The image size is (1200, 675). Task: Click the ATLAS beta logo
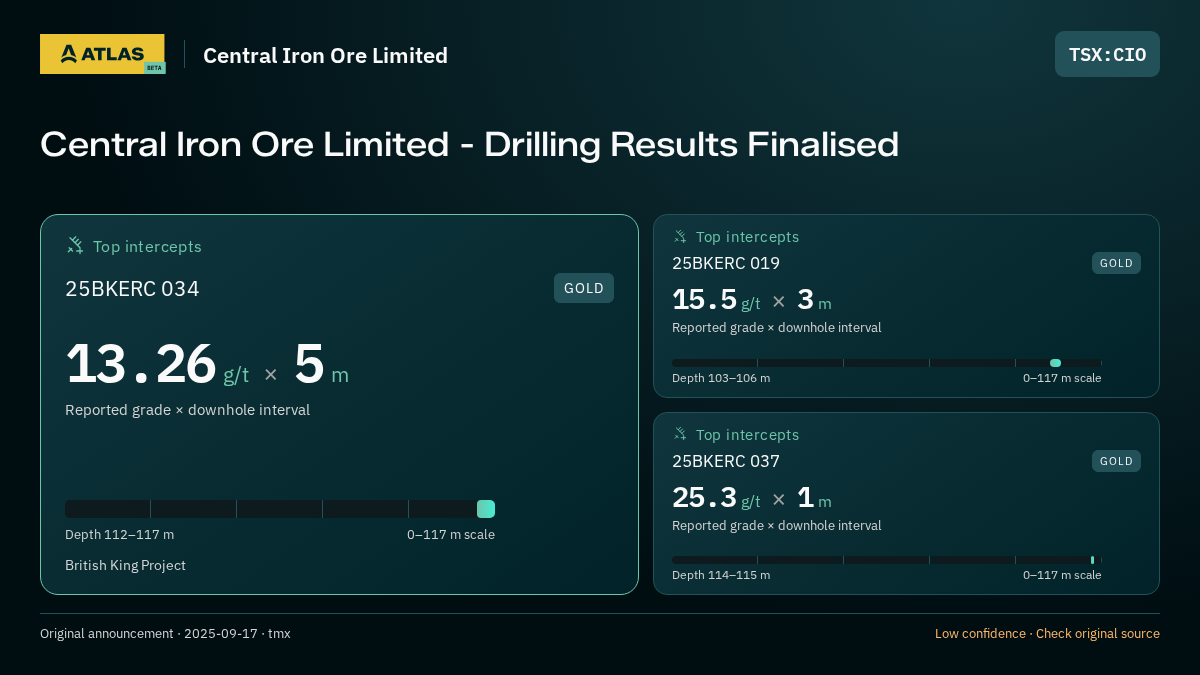[x=102, y=54]
